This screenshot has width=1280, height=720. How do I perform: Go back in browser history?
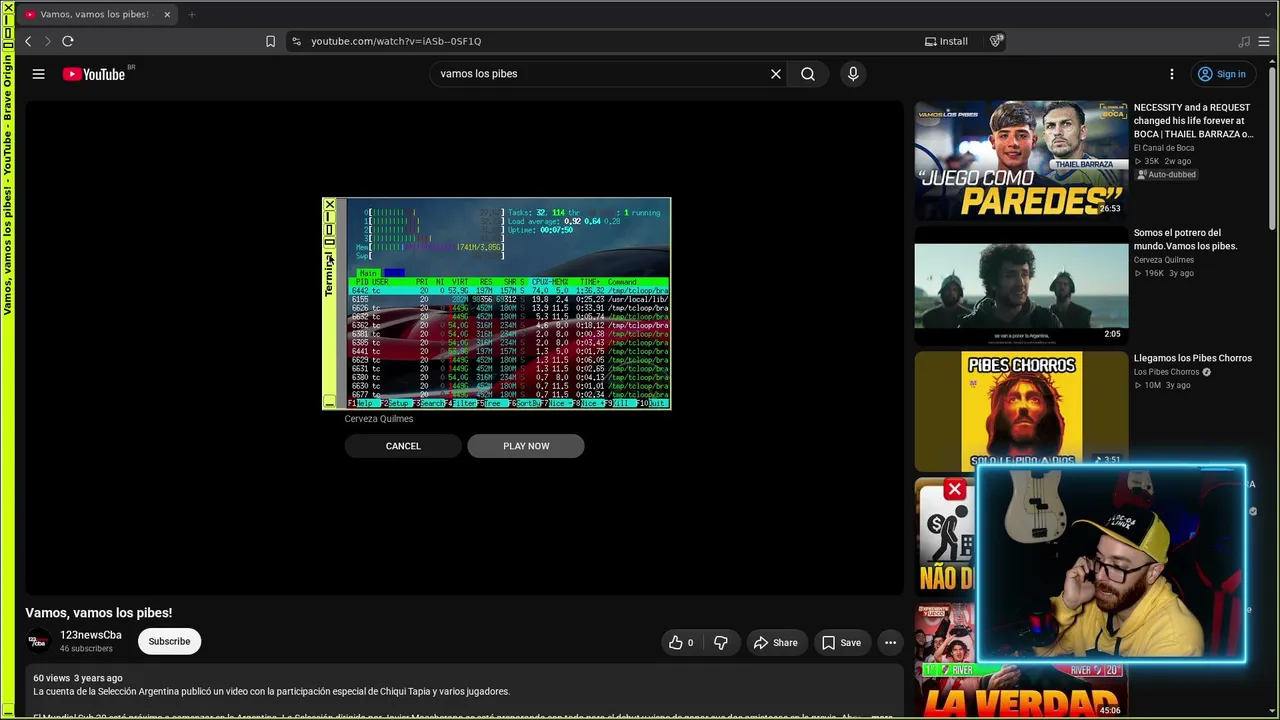[28, 41]
